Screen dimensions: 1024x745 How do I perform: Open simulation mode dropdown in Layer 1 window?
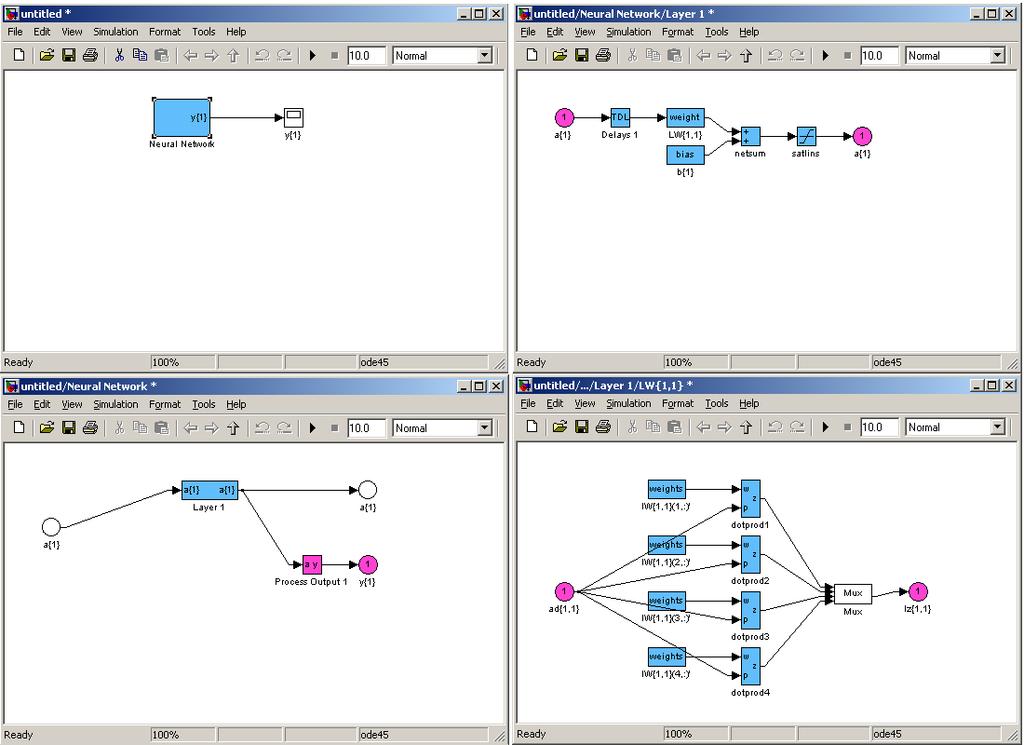click(997, 56)
